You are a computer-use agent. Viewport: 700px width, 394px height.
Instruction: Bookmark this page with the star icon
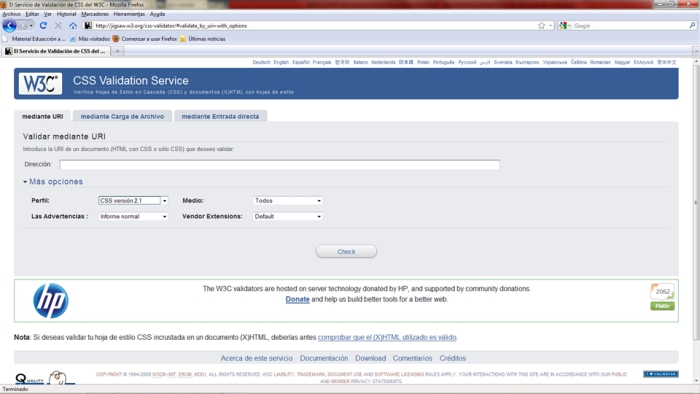(x=542, y=26)
